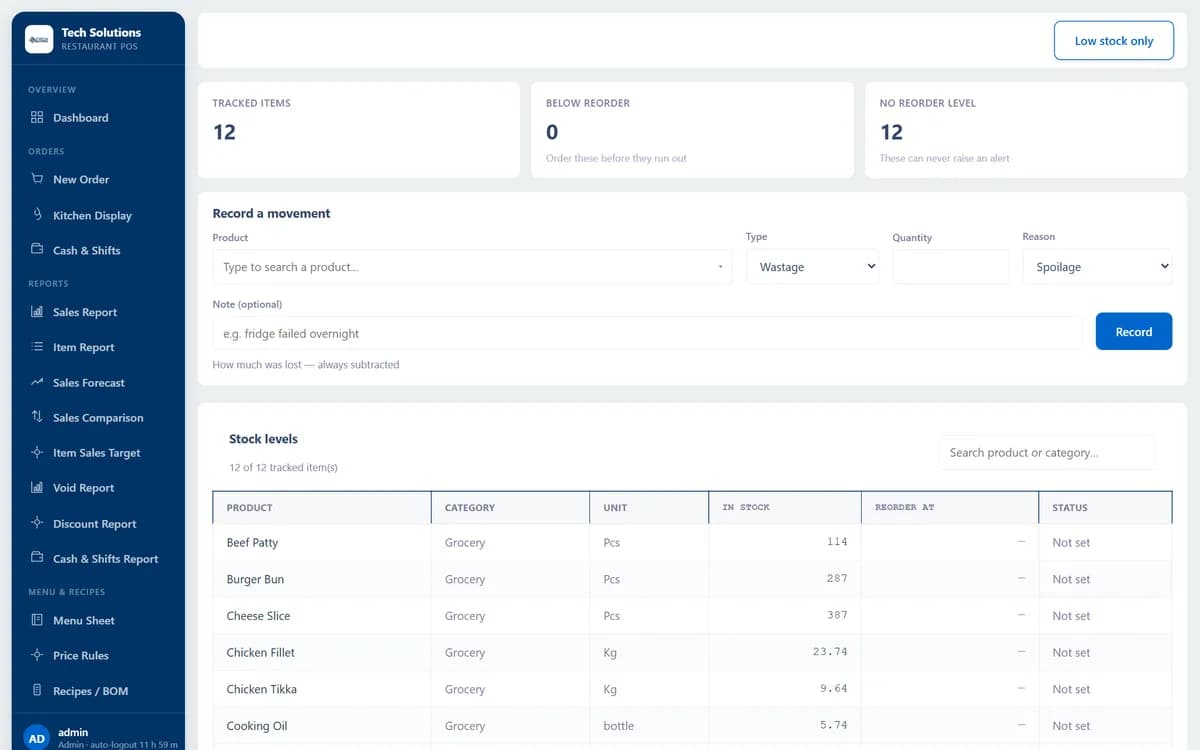Select the Cheese Slice product
The height and width of the screenshot is (750, 1200).
258,616
